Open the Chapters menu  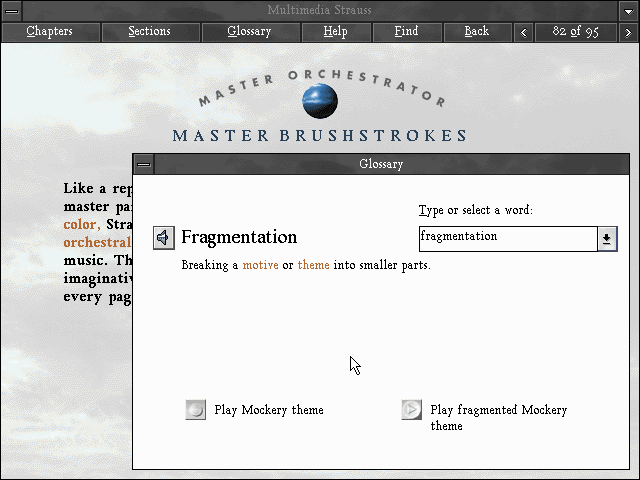(x=51, y=32)
